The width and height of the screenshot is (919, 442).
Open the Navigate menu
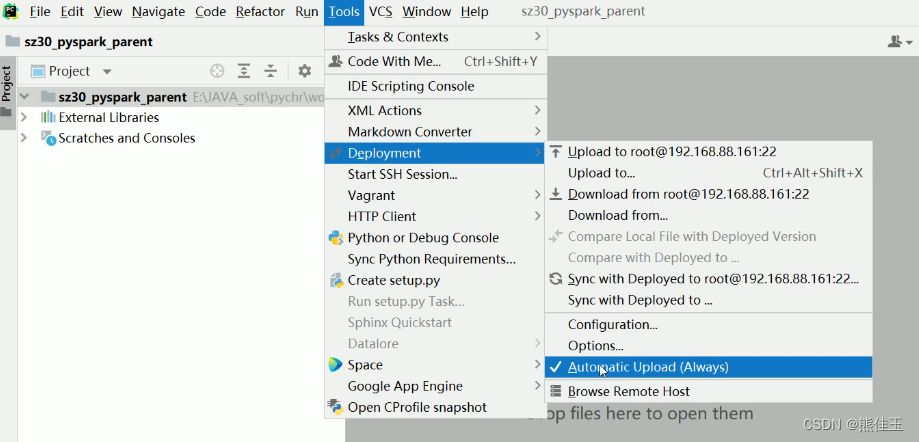(158, 12)
